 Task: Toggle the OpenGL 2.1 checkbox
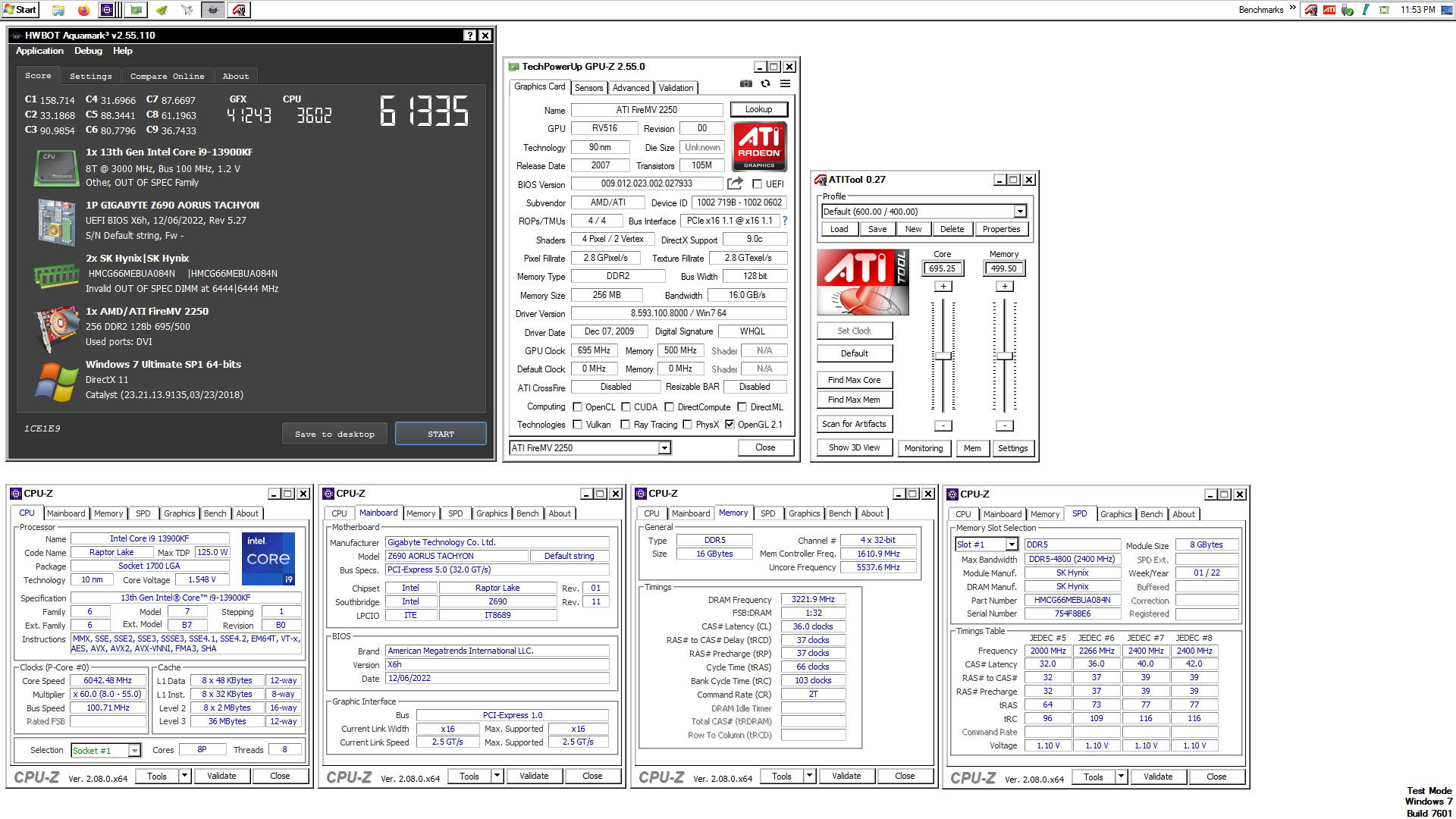coord(730,424)
